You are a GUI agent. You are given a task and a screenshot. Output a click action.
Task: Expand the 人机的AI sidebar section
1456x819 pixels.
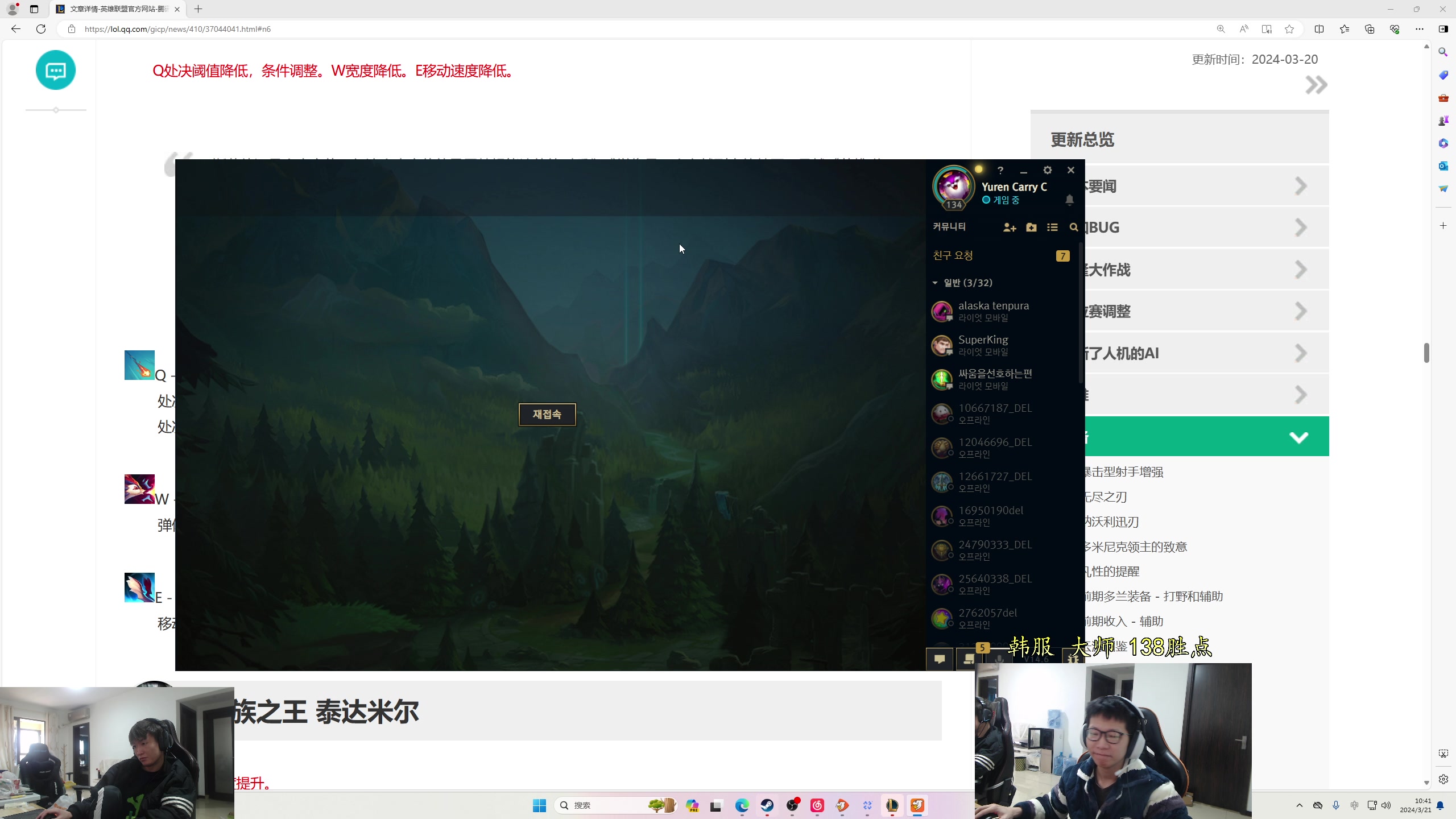pos(1300,353)
